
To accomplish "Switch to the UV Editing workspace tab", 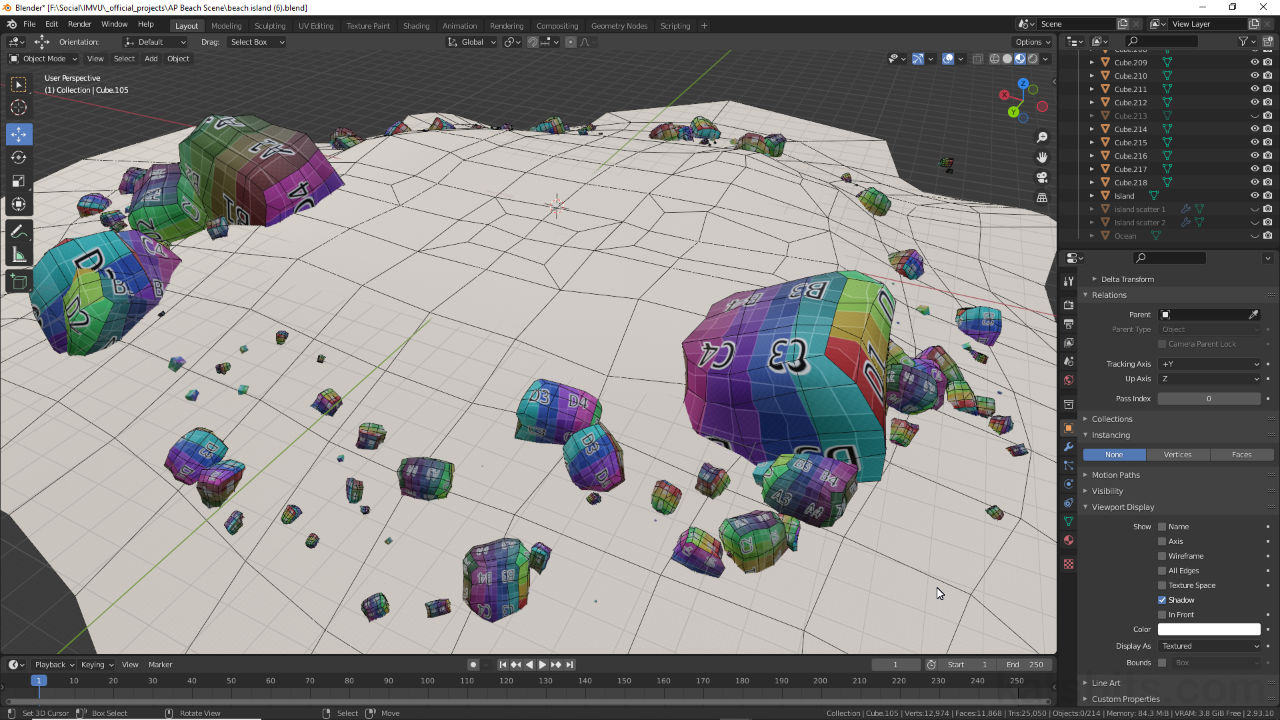I will click(x=316, y=25).
